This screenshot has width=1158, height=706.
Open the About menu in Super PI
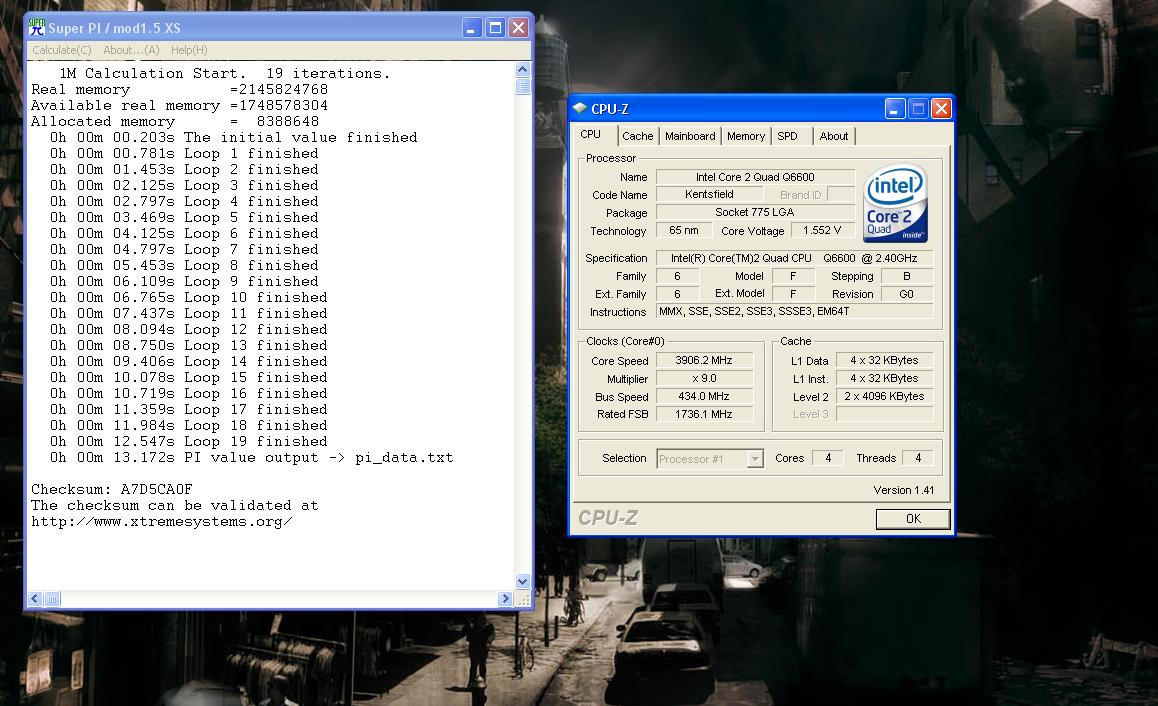tap(131, 50)
